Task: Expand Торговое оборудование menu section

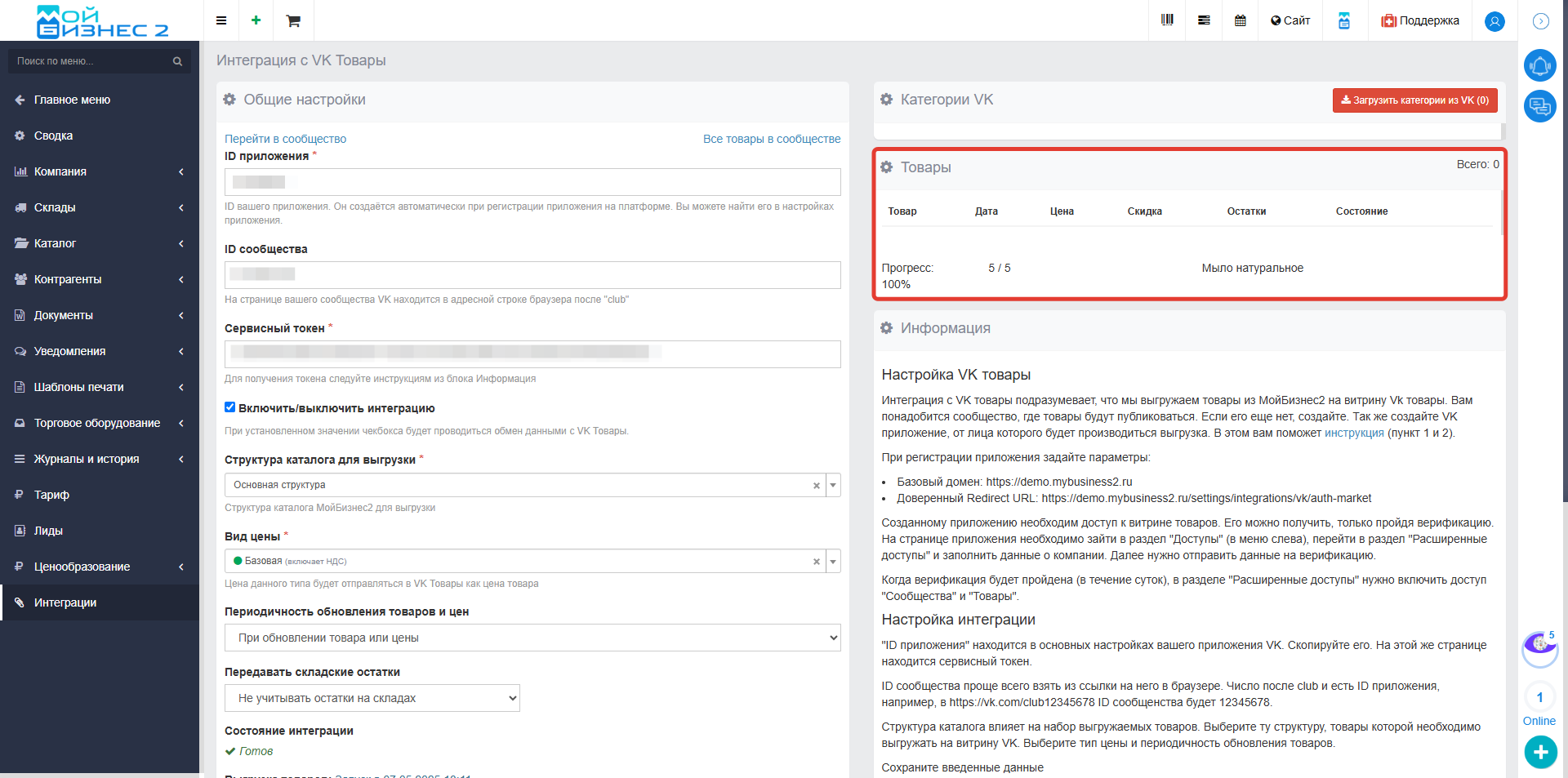Action: [x=100, y=423]
